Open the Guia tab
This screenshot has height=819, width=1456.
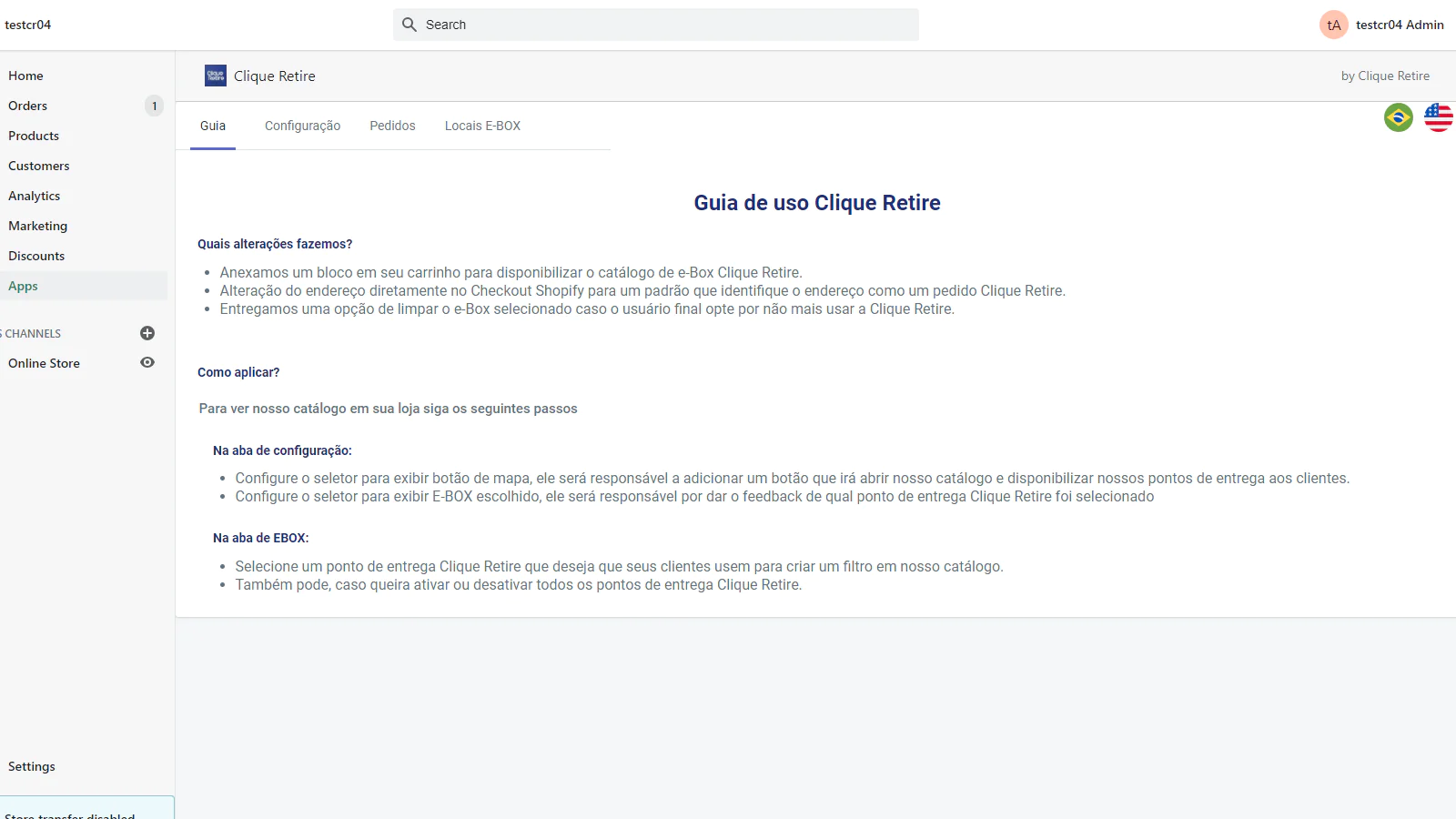213,126
